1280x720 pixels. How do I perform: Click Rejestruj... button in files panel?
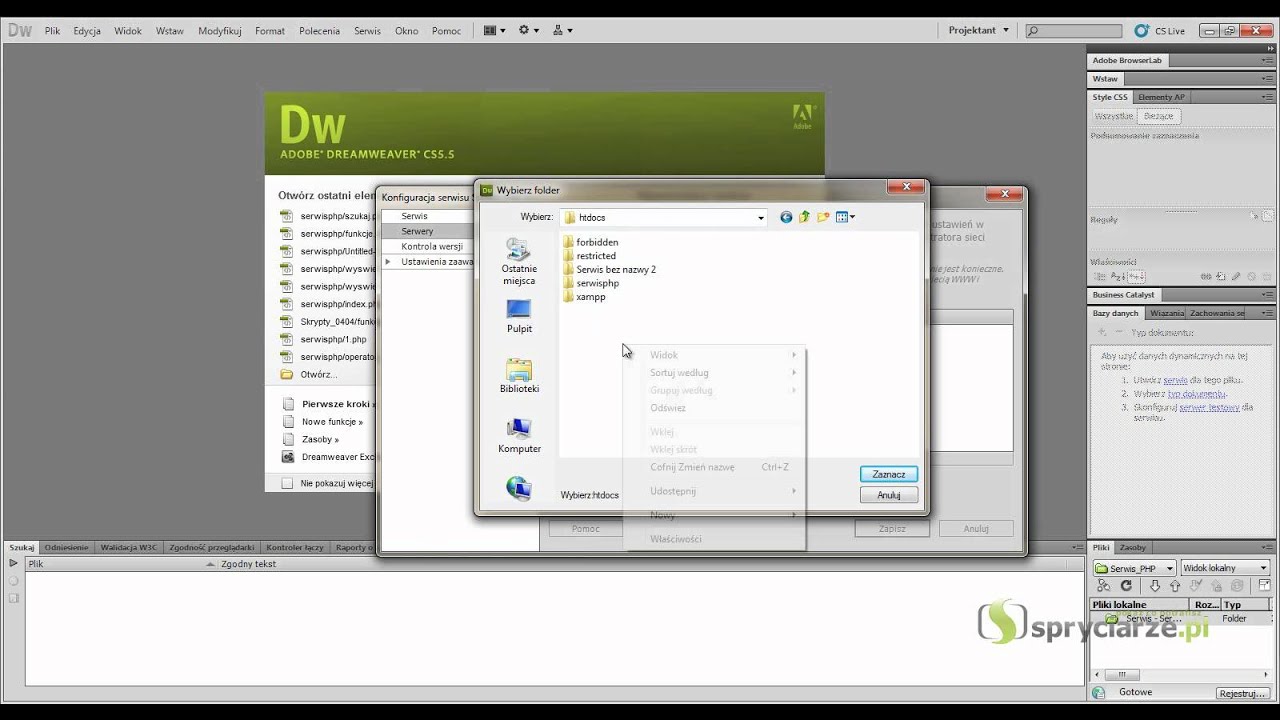pos(1242,693)
